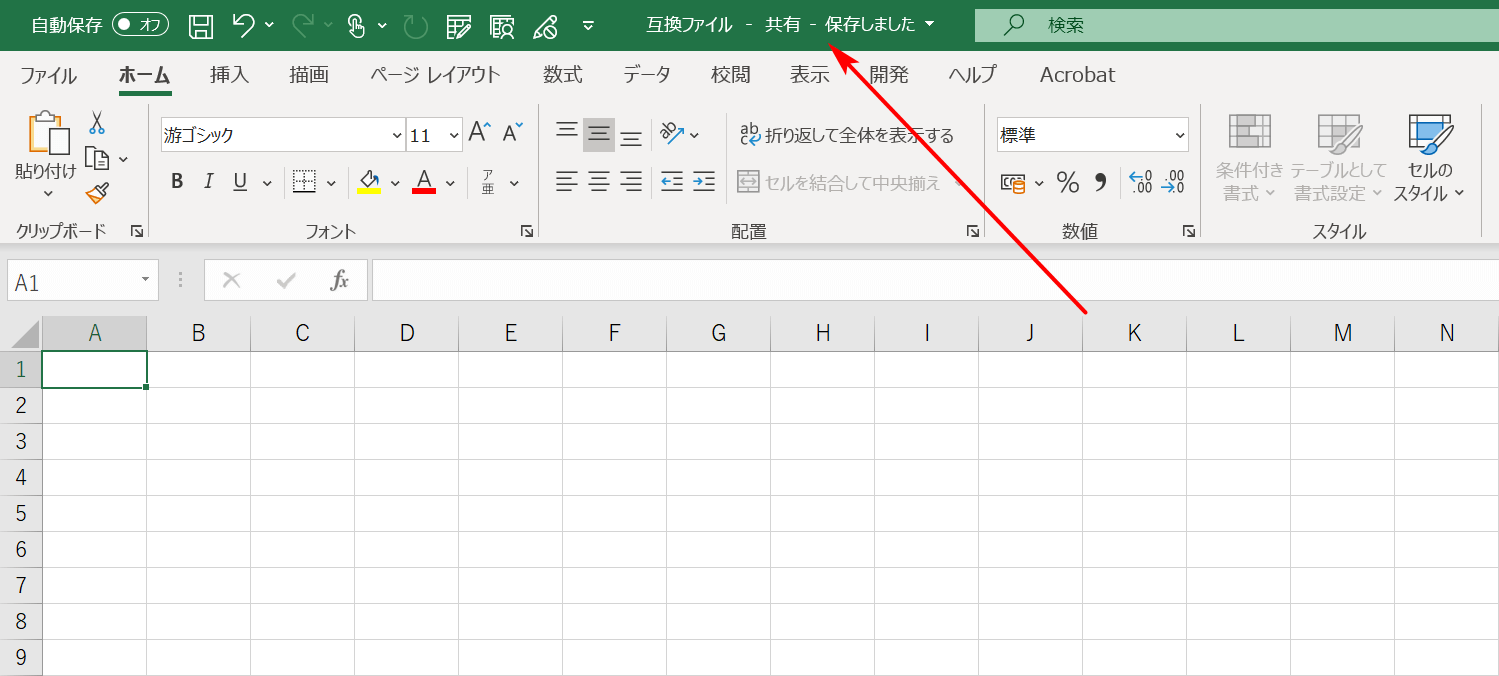Click the Save icon in Quick Access Toolbar
Screen dimensions: 1499x676
[199, 25]
